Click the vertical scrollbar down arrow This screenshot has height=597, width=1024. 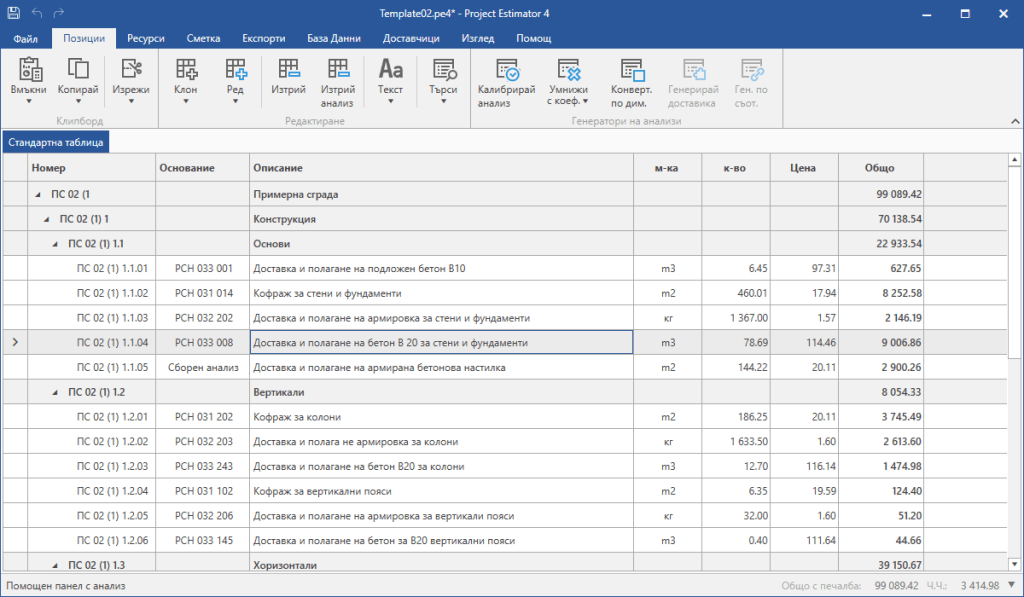pyautogui.click(x=1014, y=563)
